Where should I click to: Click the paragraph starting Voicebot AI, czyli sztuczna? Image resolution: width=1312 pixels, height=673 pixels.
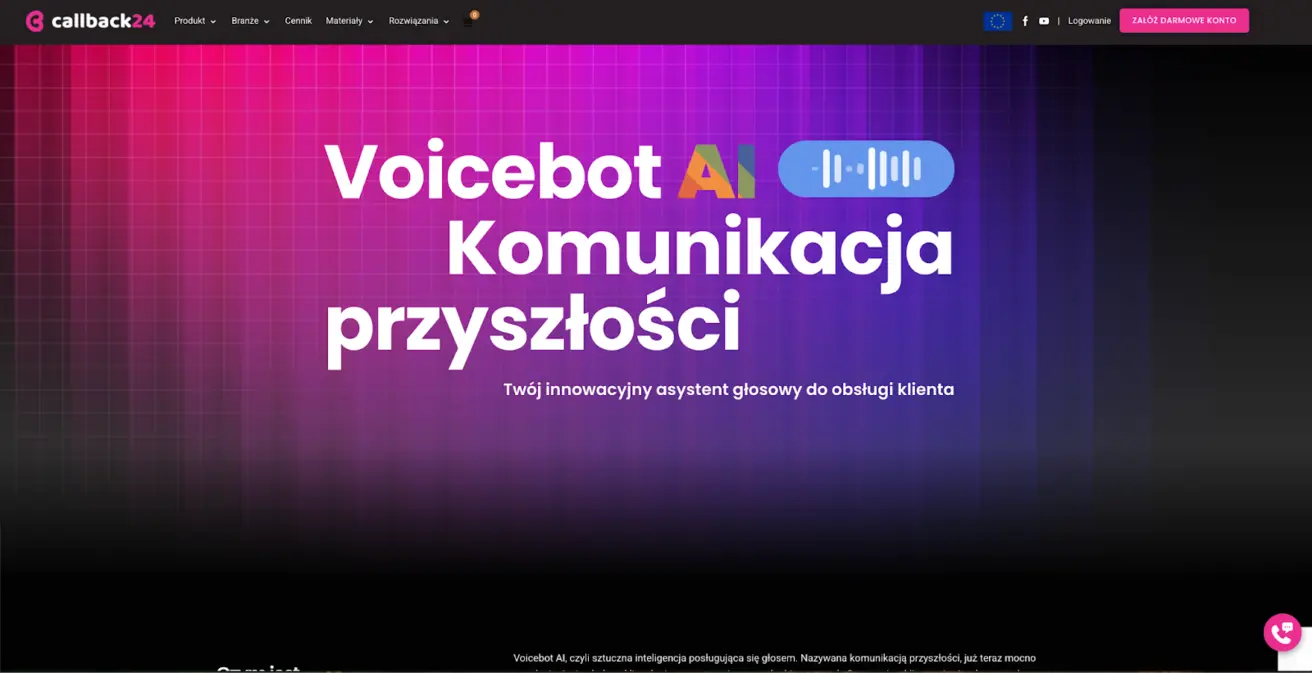774,662
